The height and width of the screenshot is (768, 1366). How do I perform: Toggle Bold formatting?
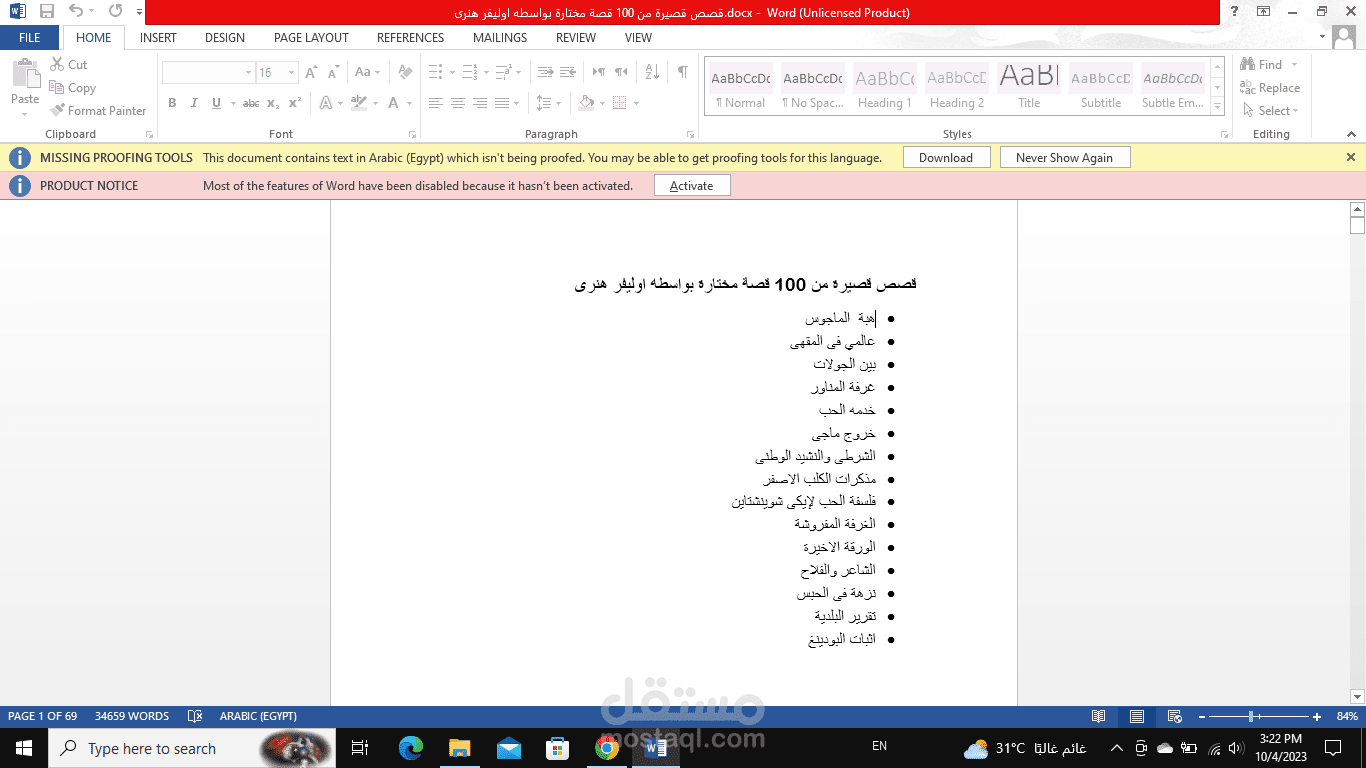[x=172, y=103]
